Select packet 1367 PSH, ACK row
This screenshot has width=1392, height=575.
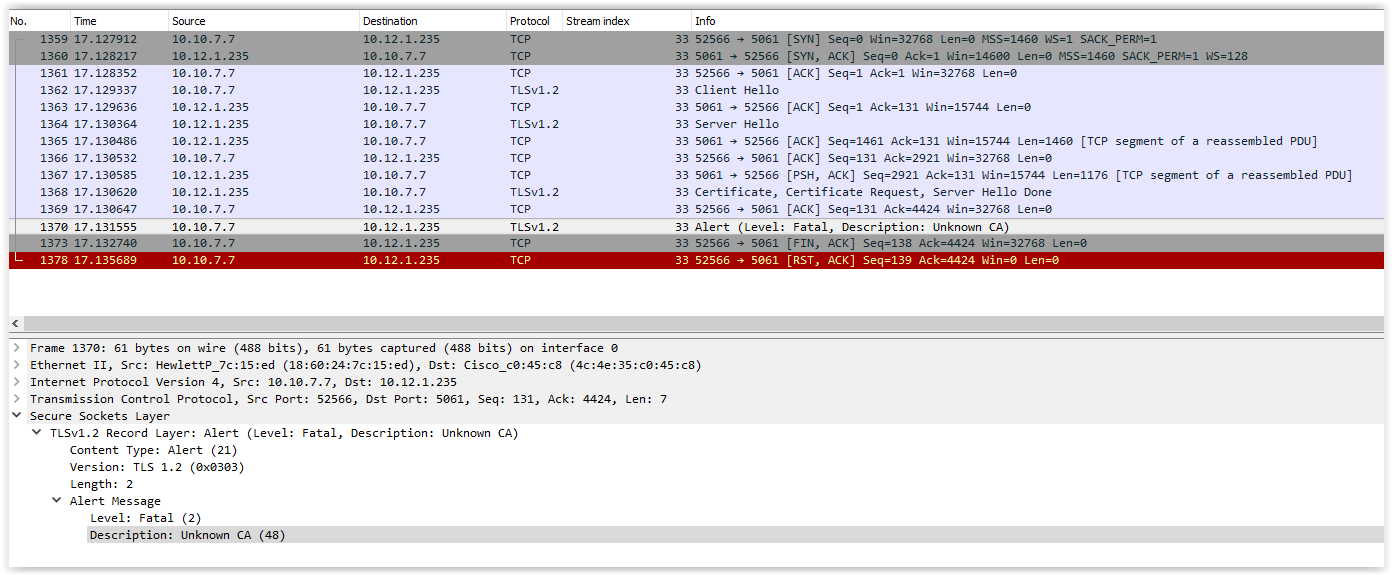click(697, 175)
